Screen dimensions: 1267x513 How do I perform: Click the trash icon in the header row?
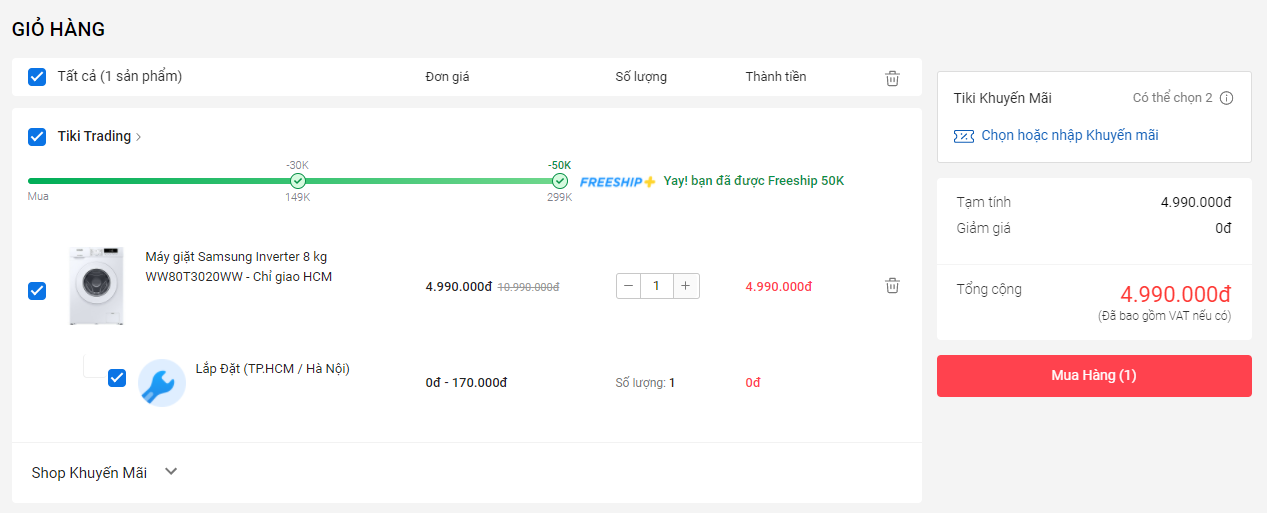tap(892, 78)
